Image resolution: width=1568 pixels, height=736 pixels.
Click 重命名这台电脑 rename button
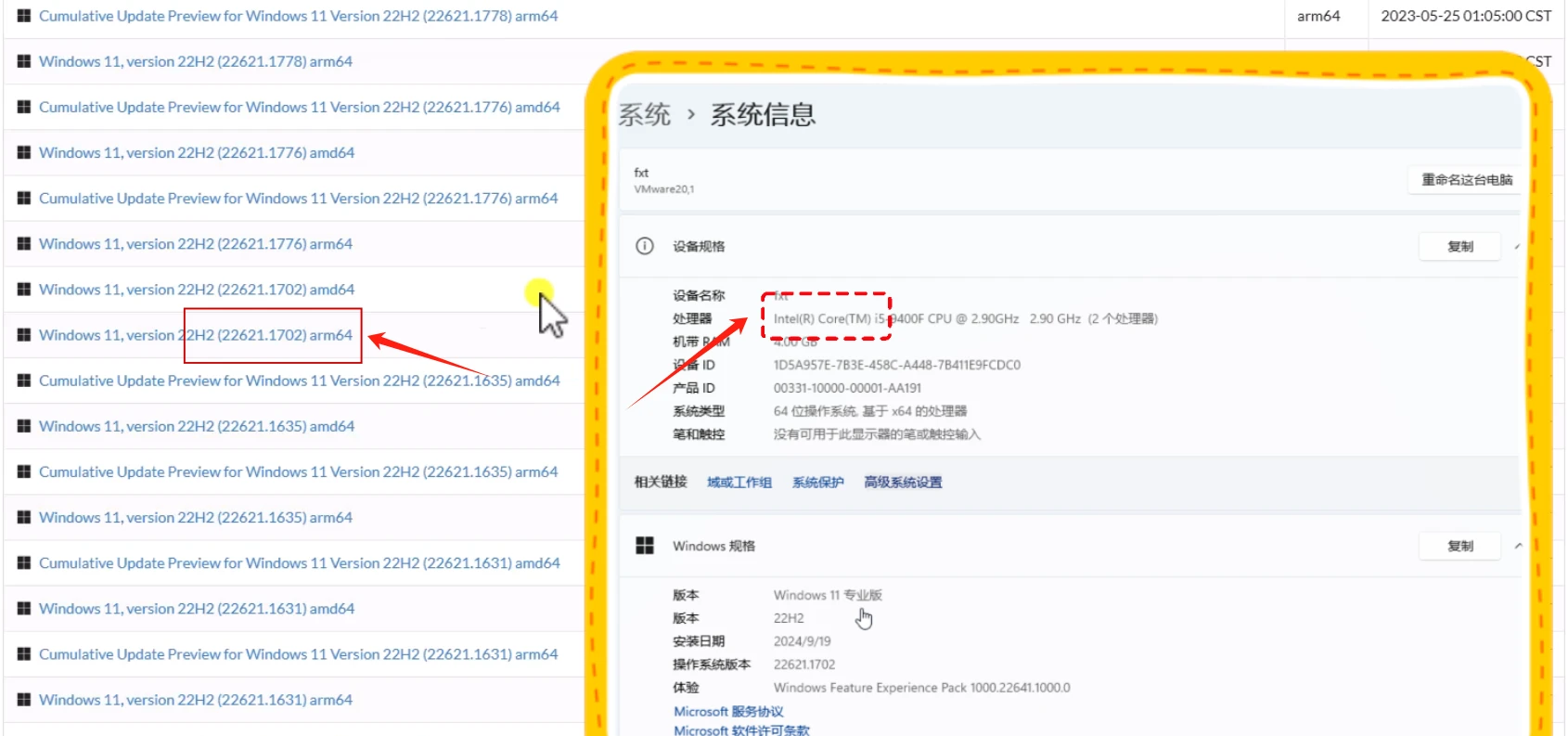point(1466,179)
